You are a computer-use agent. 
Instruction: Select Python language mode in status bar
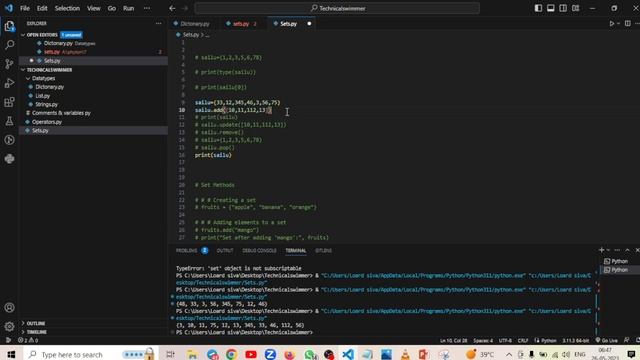click(x=549, y=340)
